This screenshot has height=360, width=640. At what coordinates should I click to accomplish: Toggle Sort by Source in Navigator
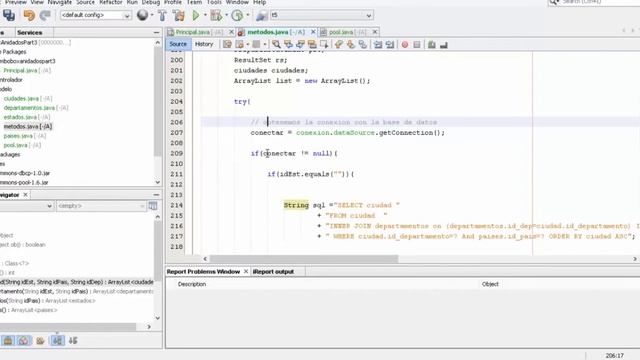pos(73,340)
